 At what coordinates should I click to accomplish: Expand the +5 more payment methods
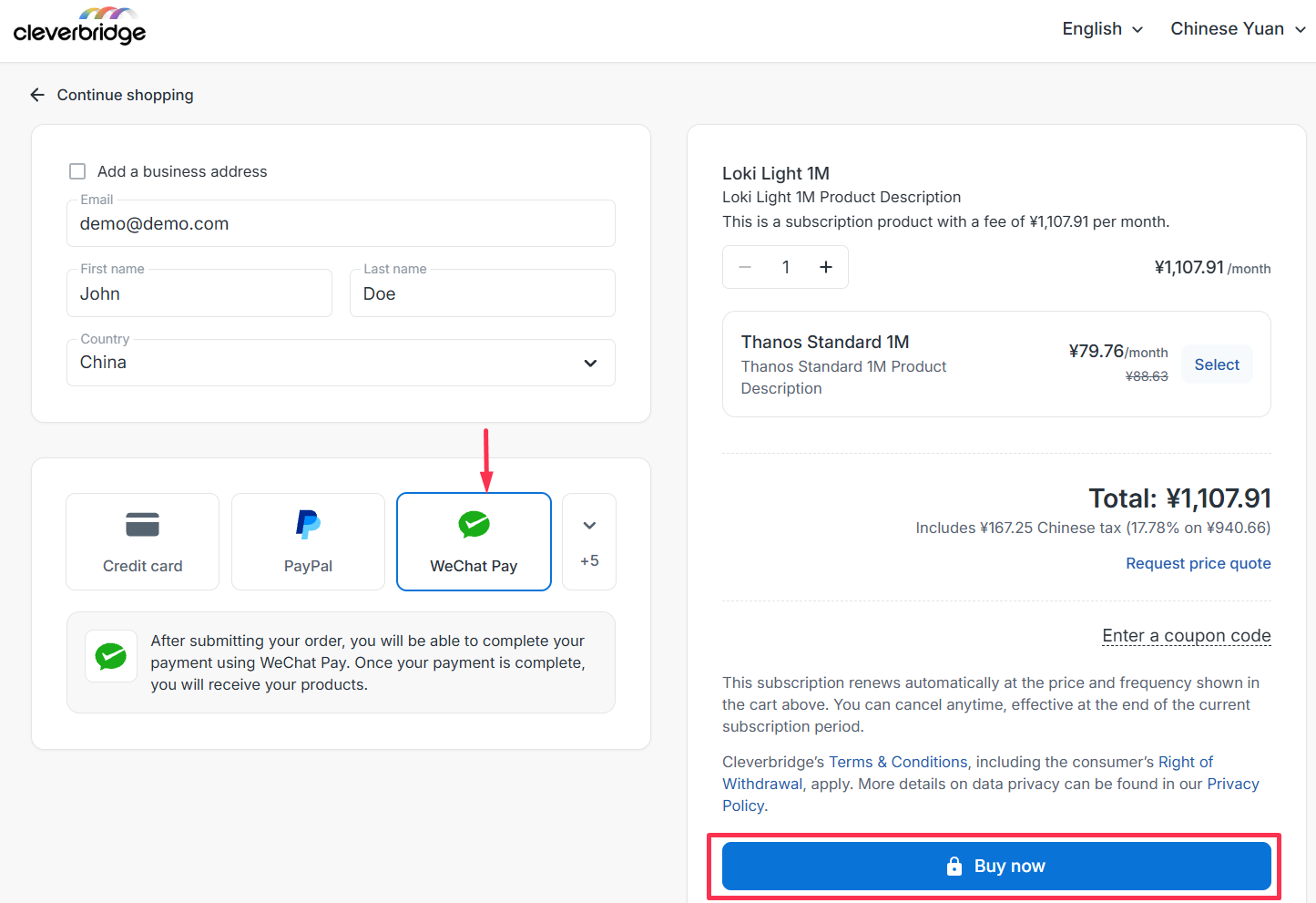point(589,541)
